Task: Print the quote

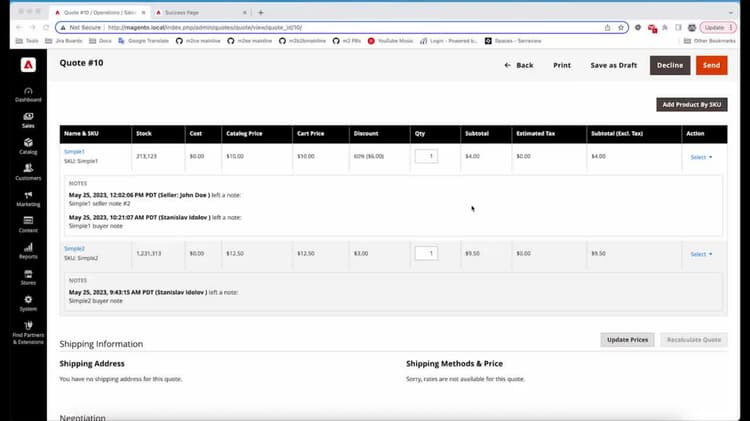Action: (562, 65)
